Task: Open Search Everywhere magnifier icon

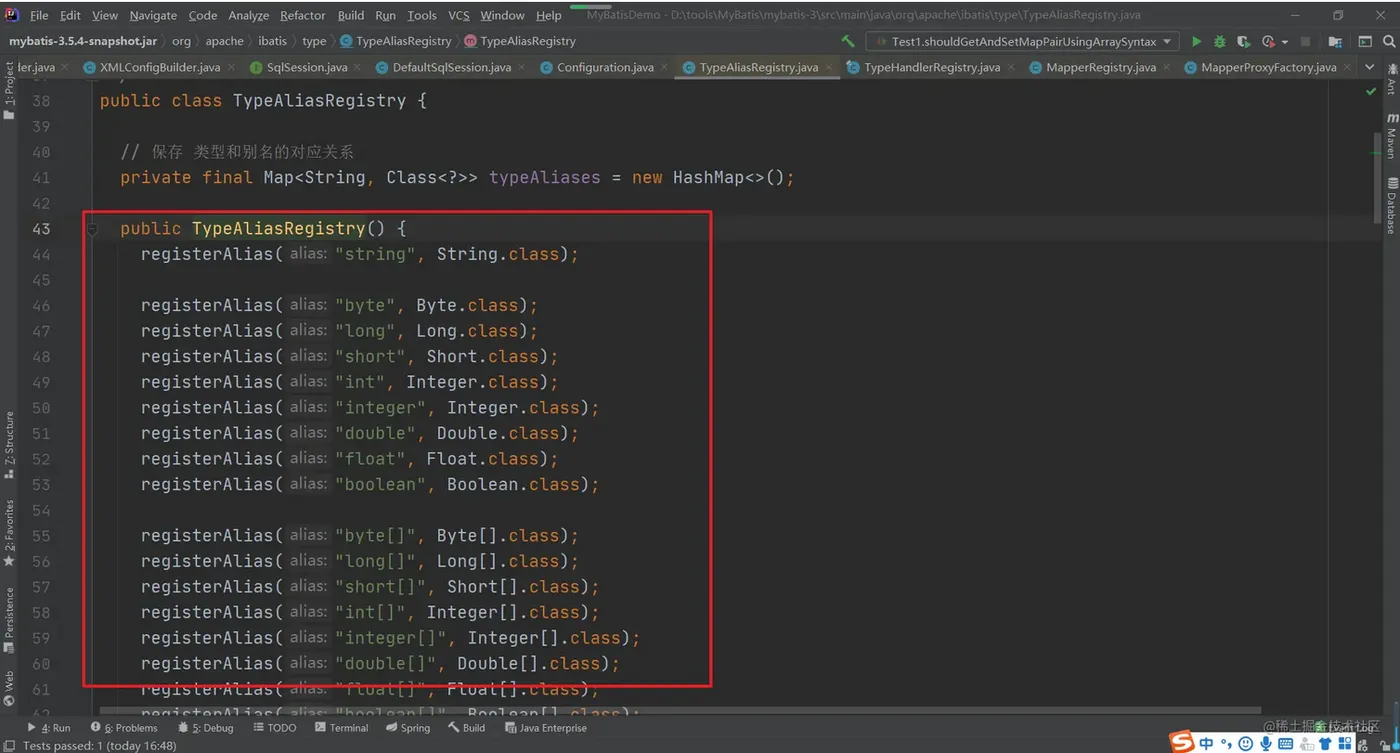Action: (x=1389, y=41)
